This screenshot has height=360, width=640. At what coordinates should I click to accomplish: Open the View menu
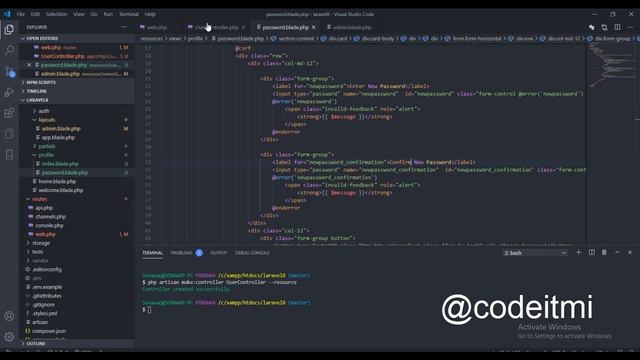(x=79, y=14)
